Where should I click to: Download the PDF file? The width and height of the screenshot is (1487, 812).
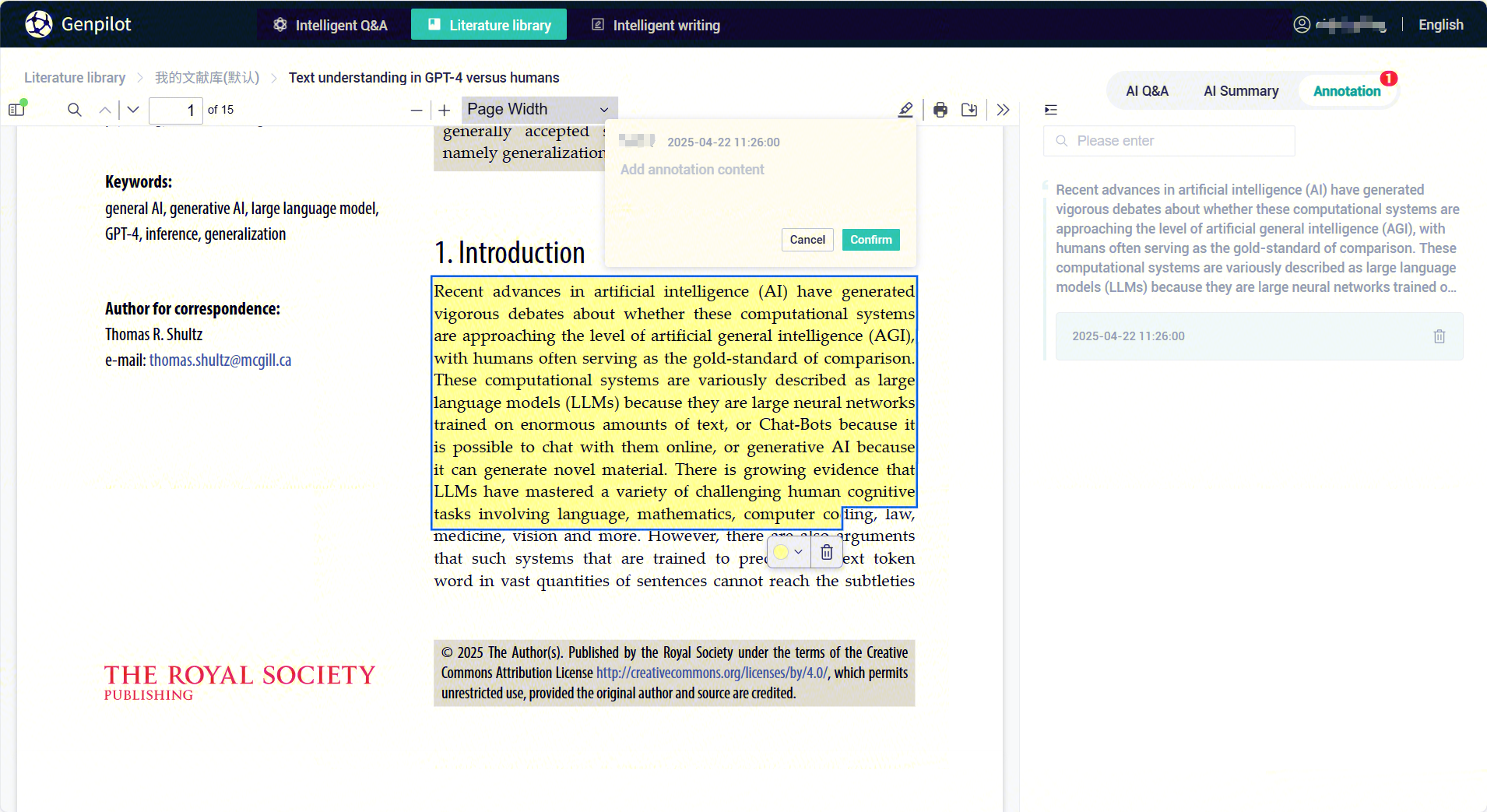click(x=969, y=110)
